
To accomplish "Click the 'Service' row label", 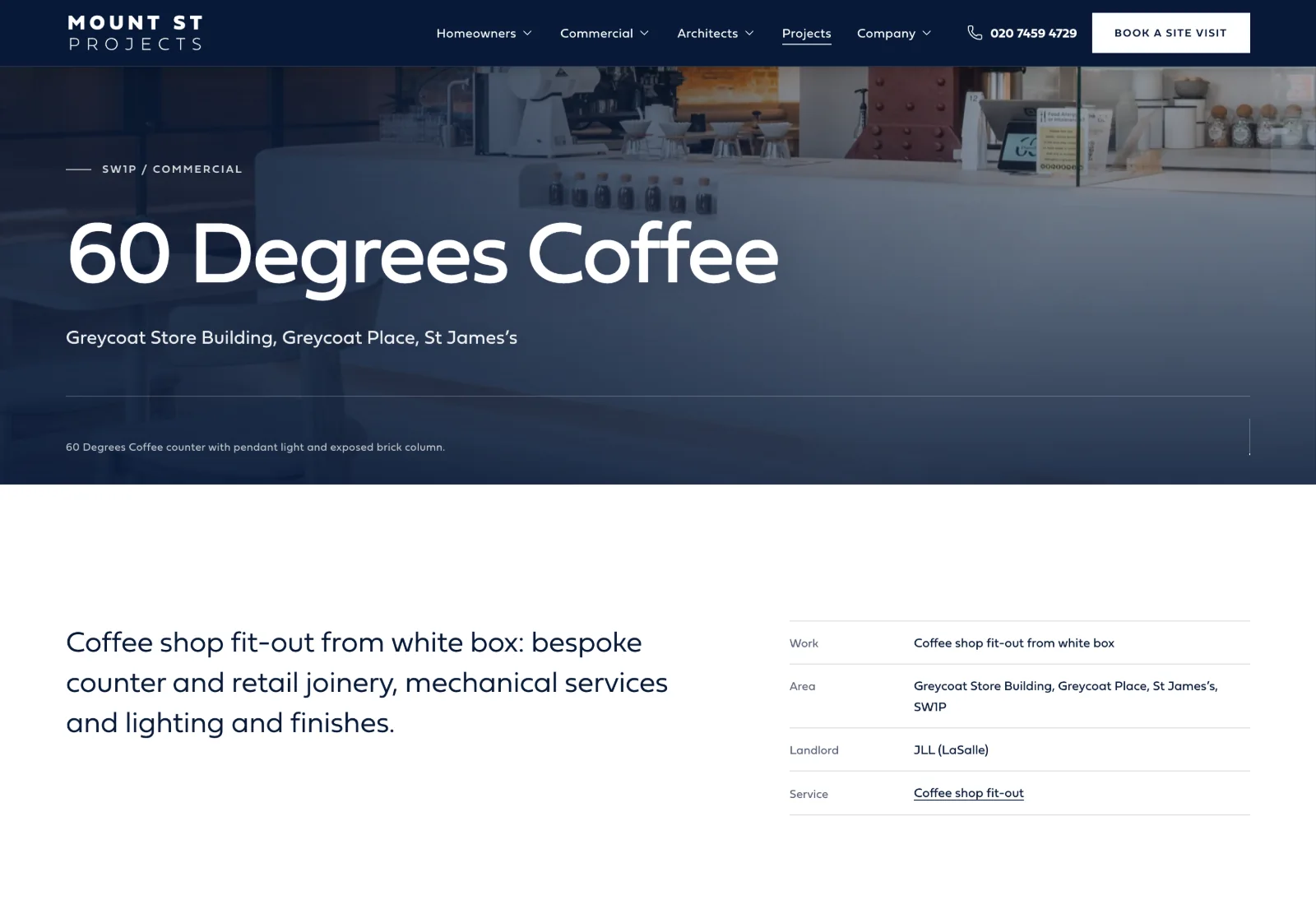I will tap(809, 794).
